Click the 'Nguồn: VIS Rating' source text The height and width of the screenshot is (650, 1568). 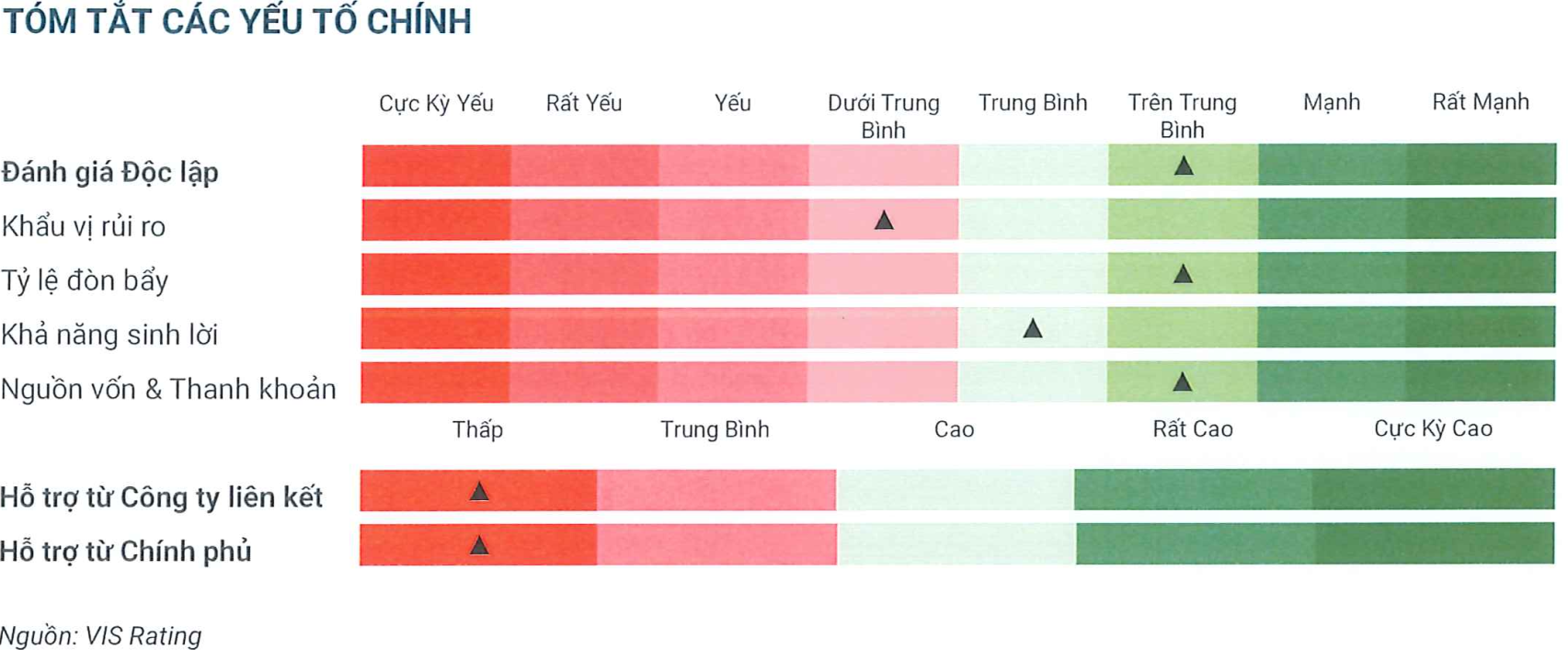(x=100, y=635)
